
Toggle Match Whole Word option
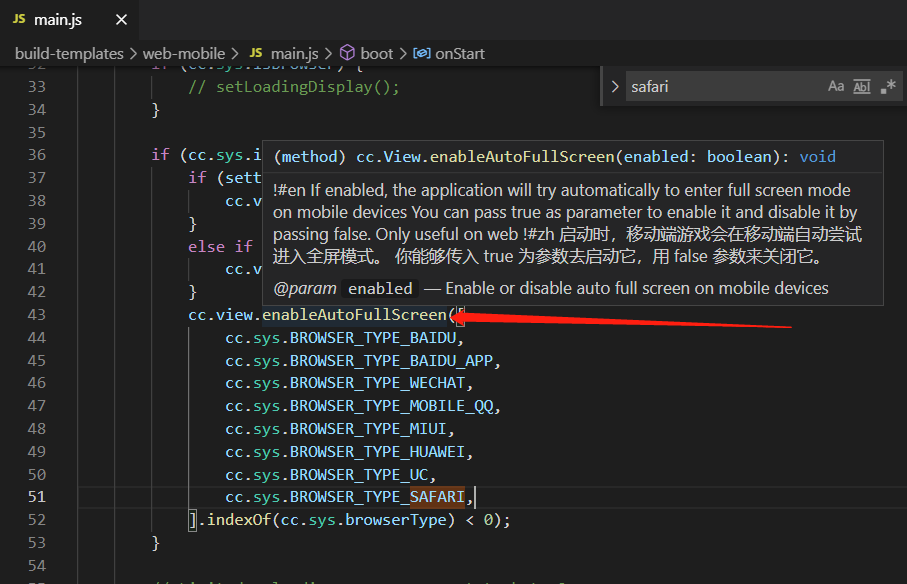[x=862, y=87]
